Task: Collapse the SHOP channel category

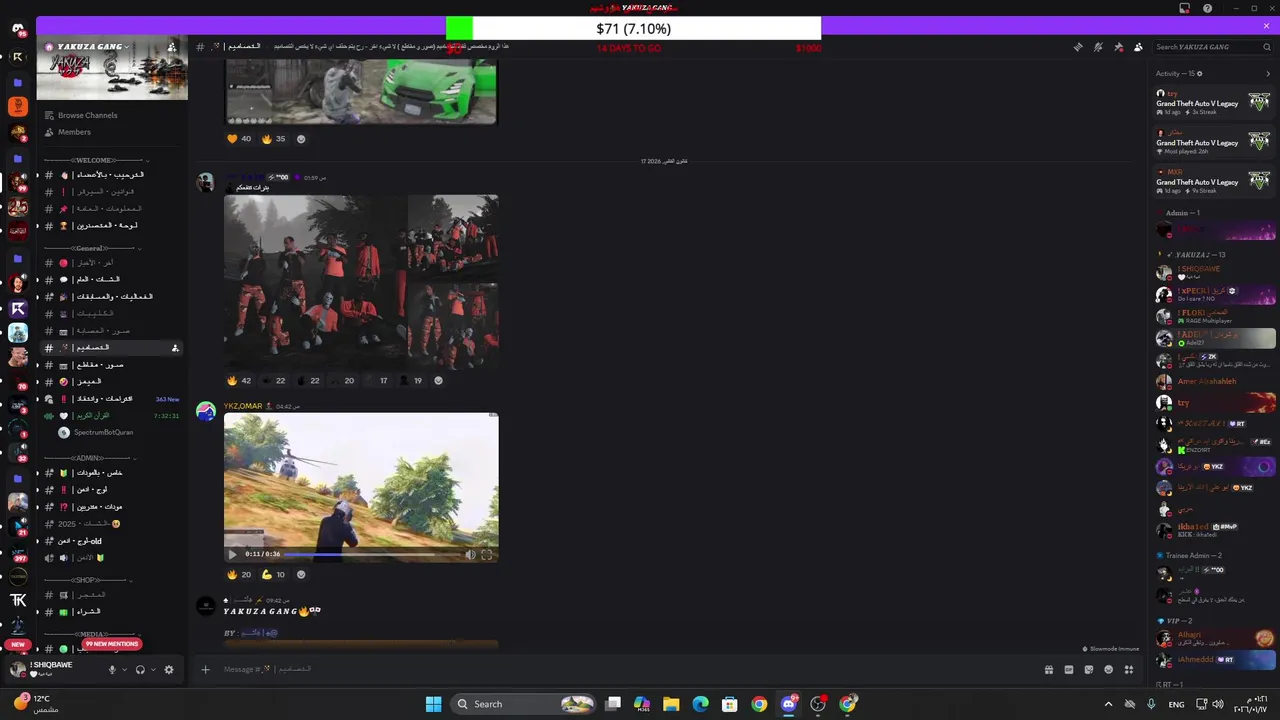Action: point(88,580)
